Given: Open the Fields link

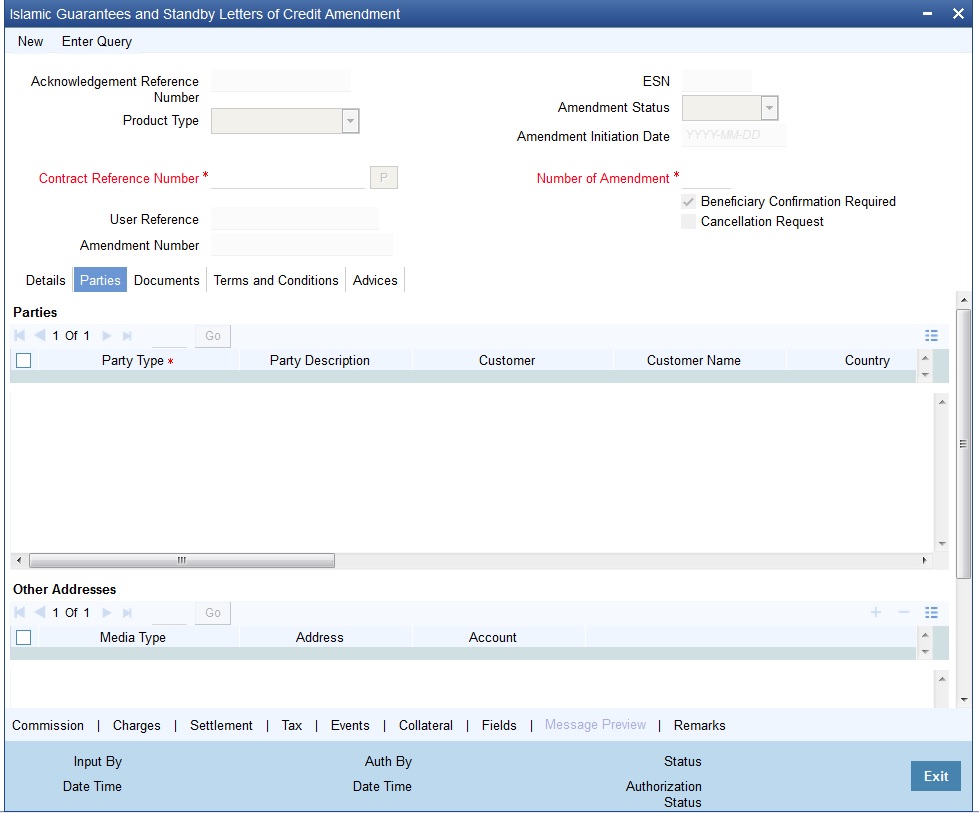Looking at the screenshot, I should tap(499, 726).
